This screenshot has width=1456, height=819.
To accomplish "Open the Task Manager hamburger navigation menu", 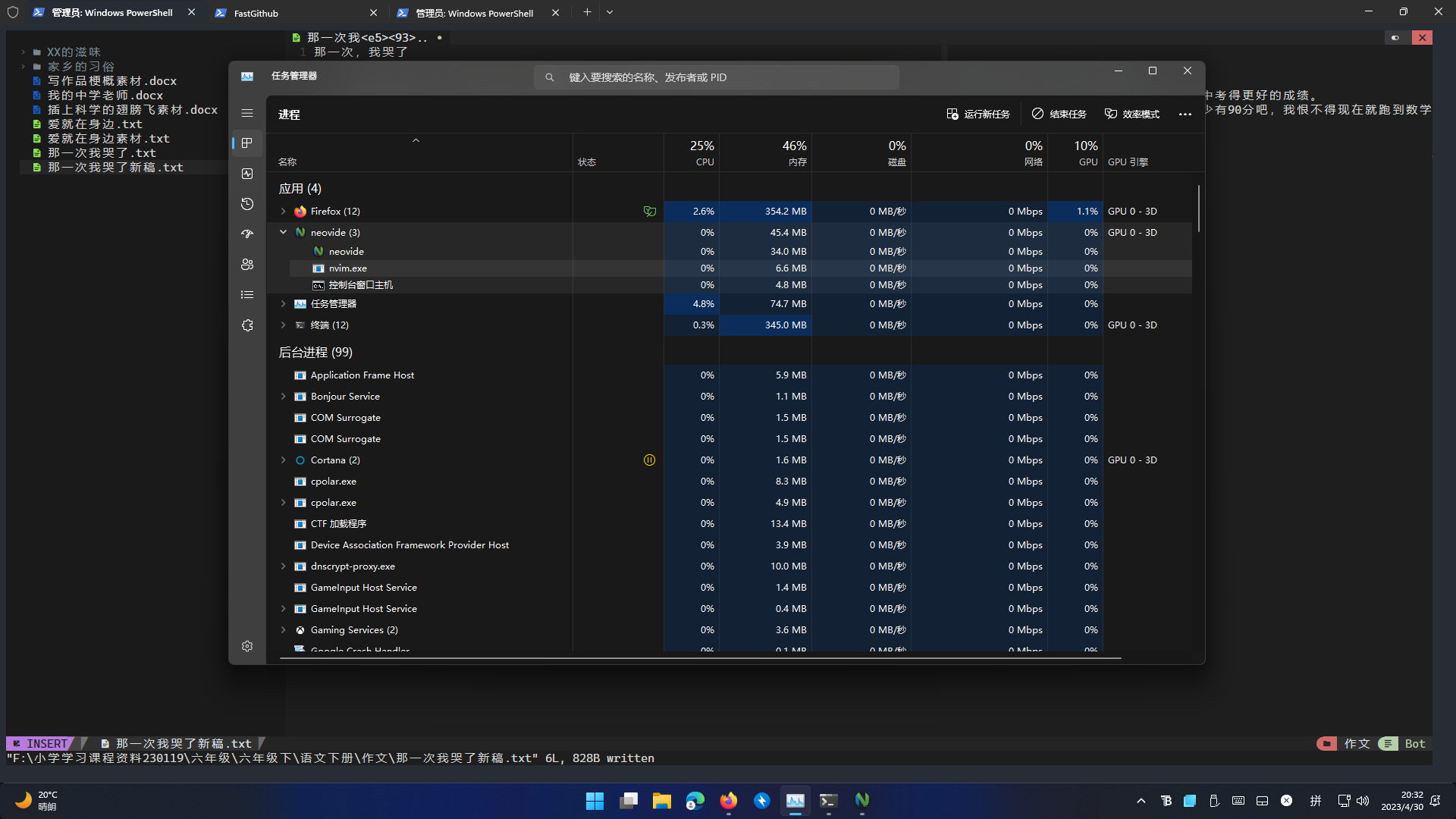I will pos(247,112).
